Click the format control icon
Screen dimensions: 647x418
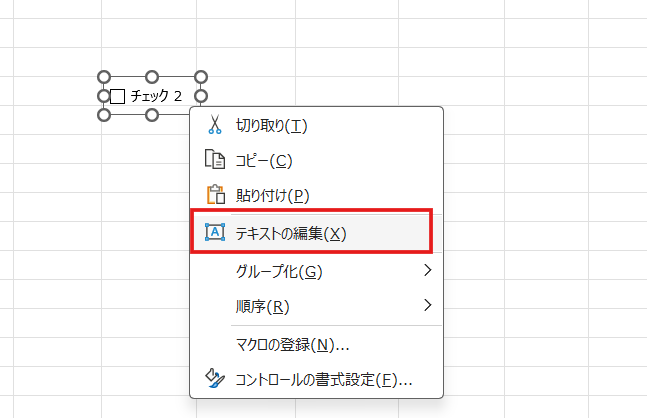[214, 379]
